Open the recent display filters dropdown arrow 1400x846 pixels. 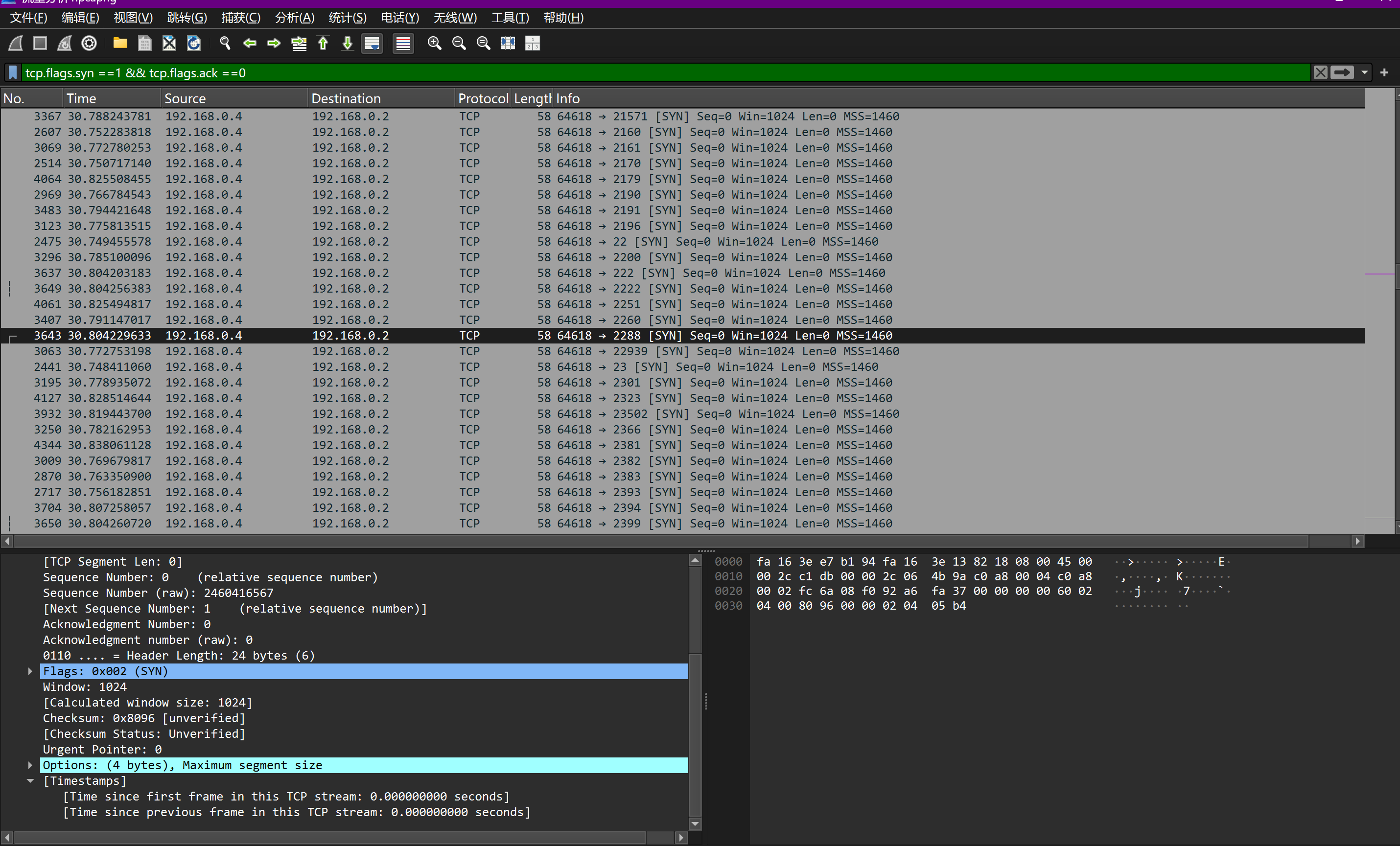click(x=1365, y=73)
